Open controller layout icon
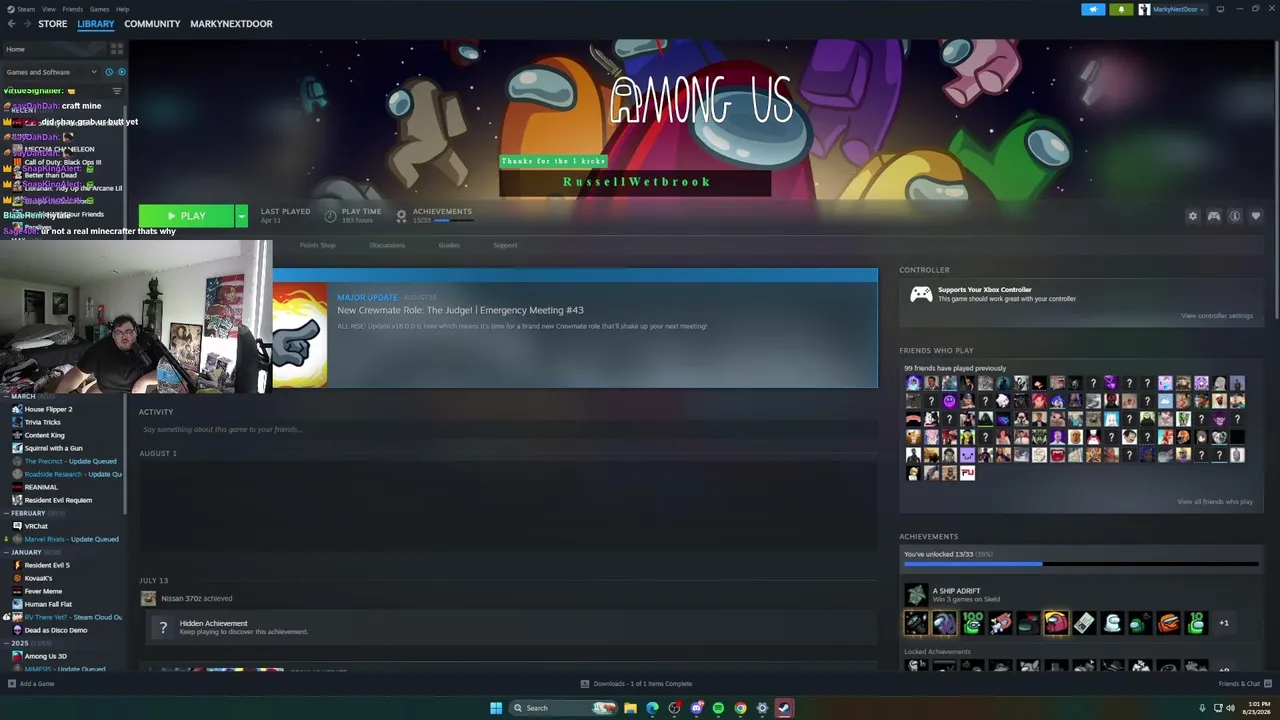1280x720 pixels. click(1214, 216)
